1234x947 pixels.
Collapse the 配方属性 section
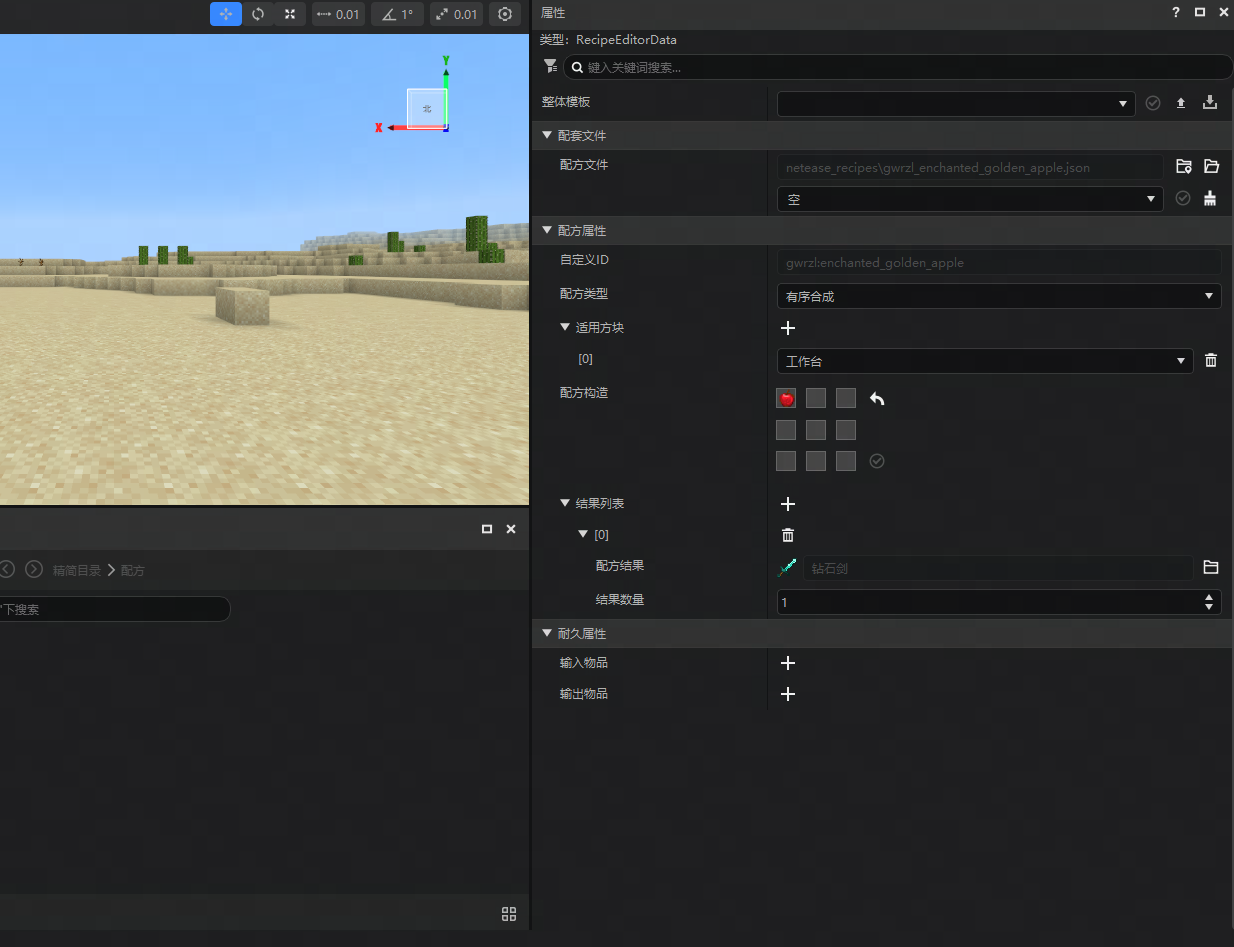click(547, 230)
